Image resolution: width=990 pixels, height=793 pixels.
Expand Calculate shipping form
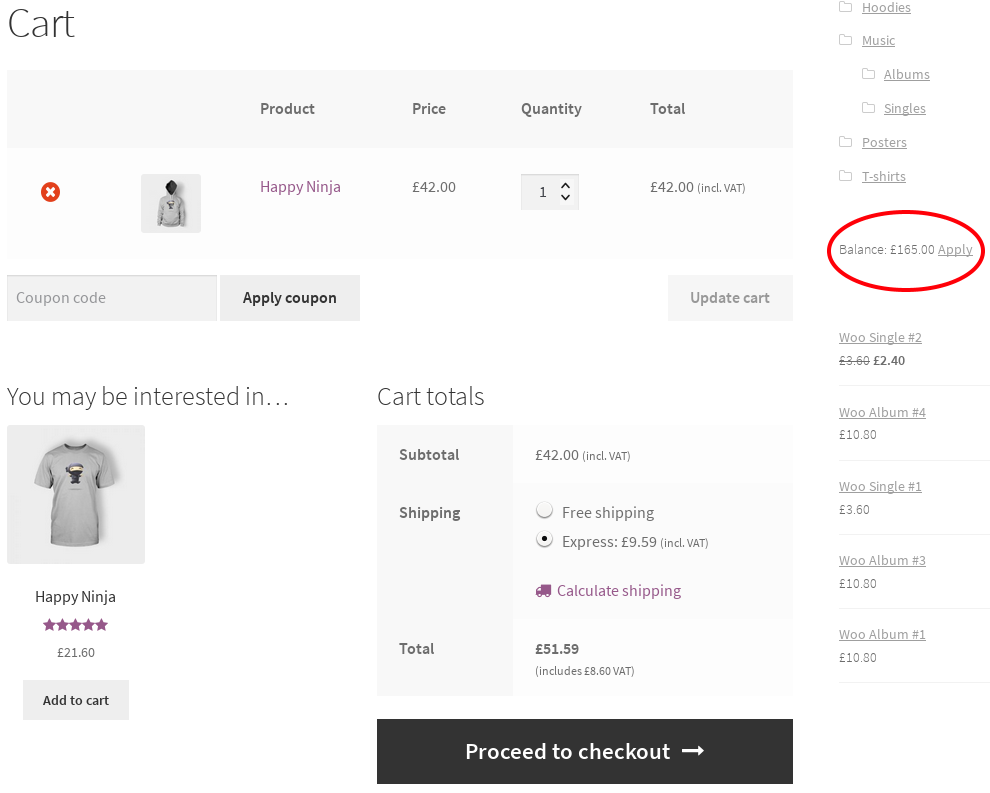coord(619,591)
